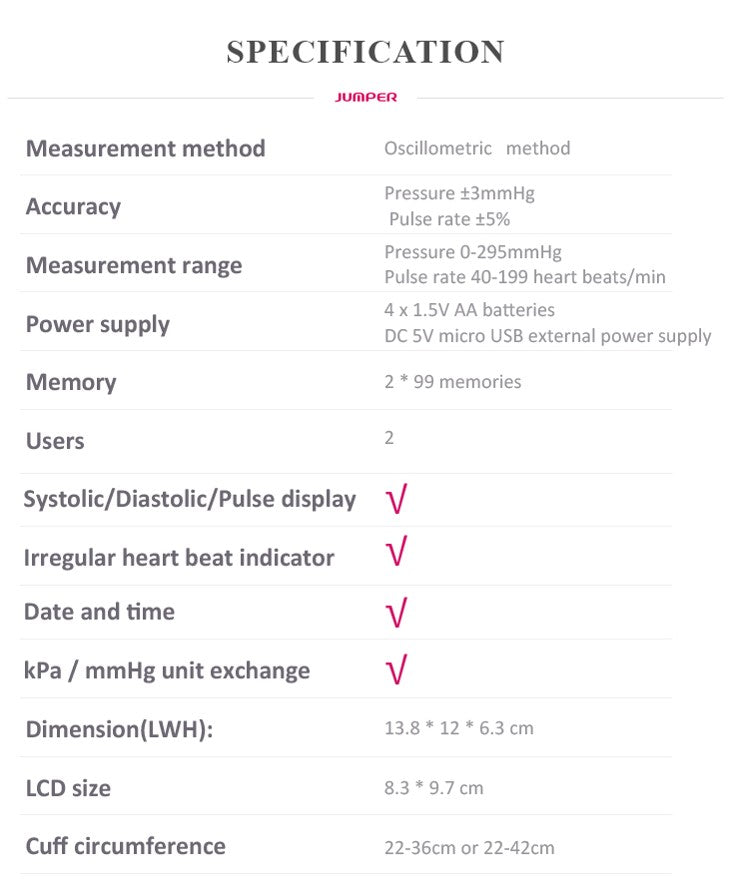Click the JUMPER brand logo

[x=366, y=97]
